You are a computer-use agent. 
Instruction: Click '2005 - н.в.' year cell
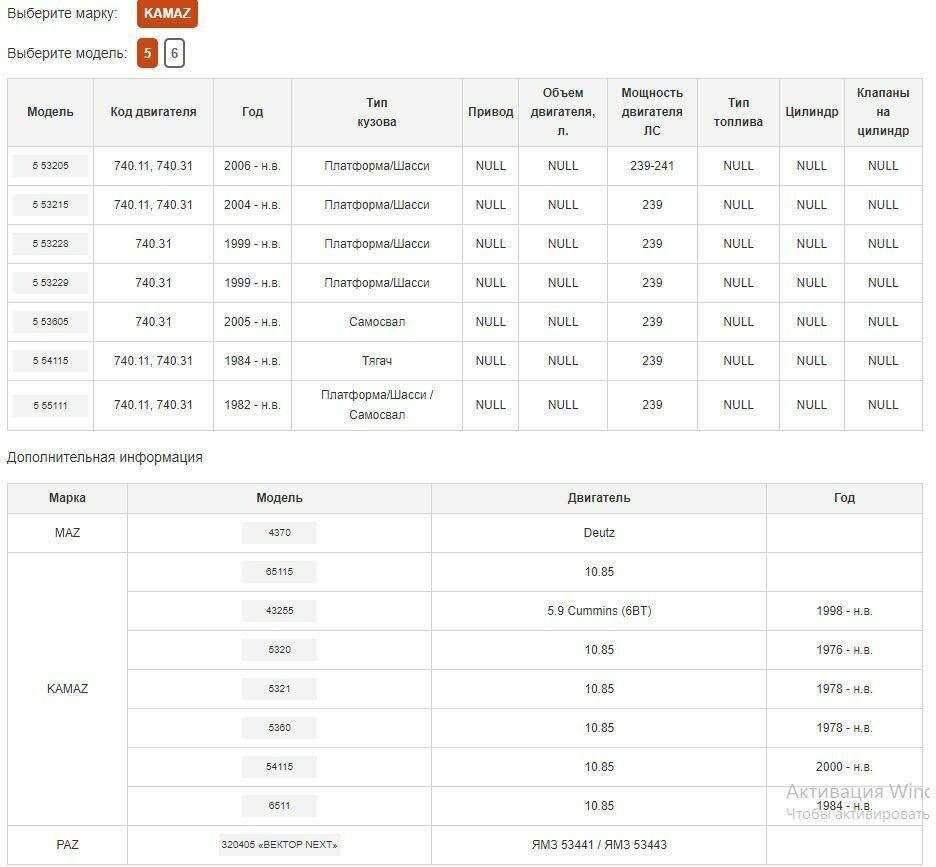coord(252,322)
